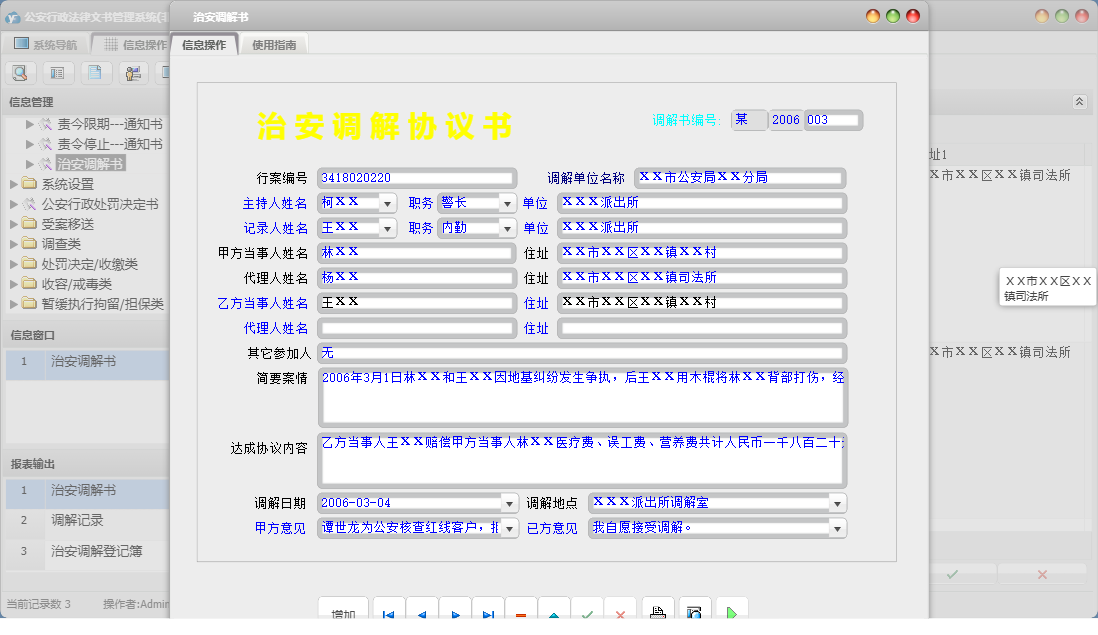Screen dimensions: 1098x635
Task: Open the 调解地点 location dropdown
Action: tap(836, 503)
